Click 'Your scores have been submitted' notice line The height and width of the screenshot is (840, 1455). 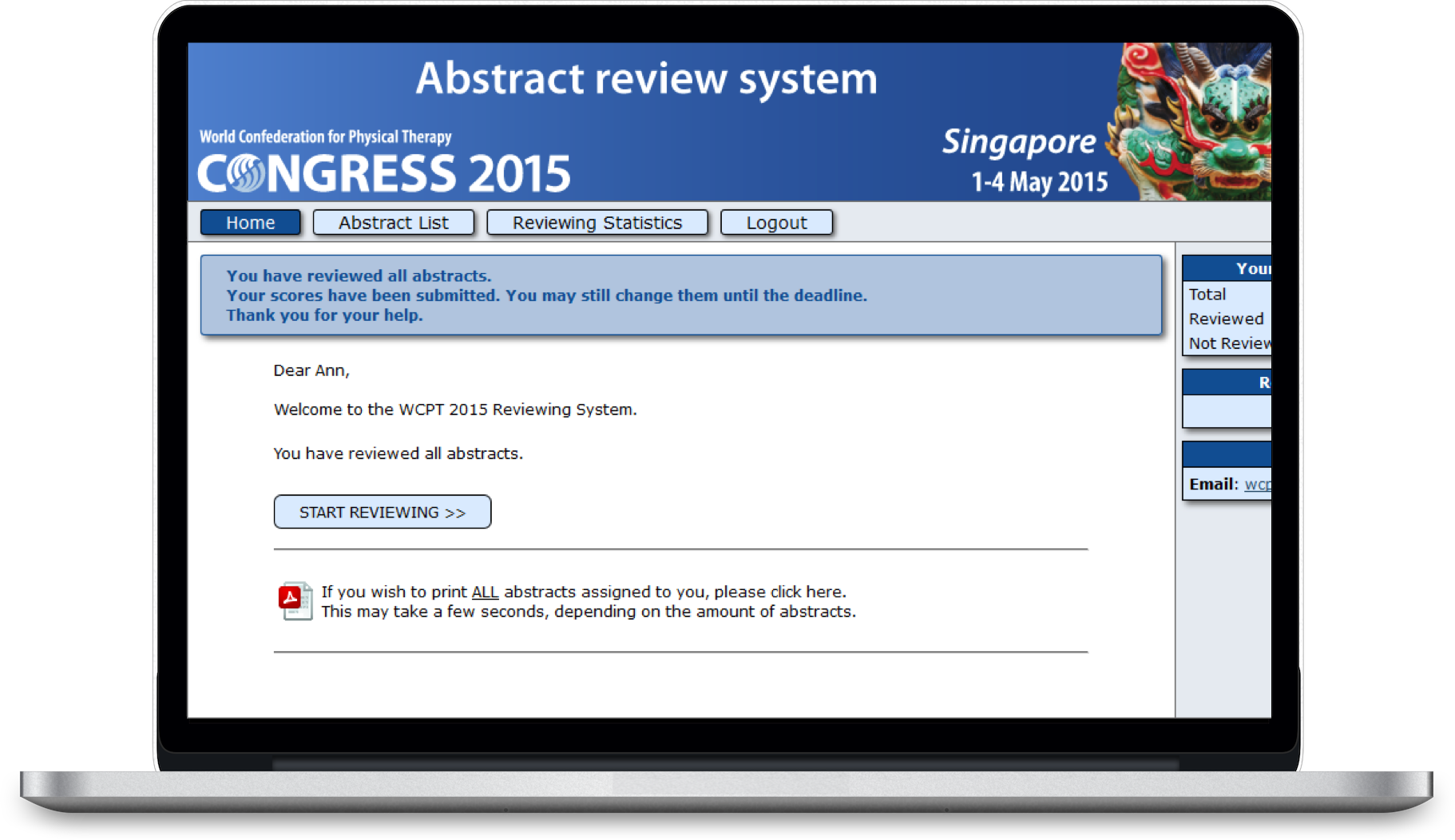click(546, 295)
